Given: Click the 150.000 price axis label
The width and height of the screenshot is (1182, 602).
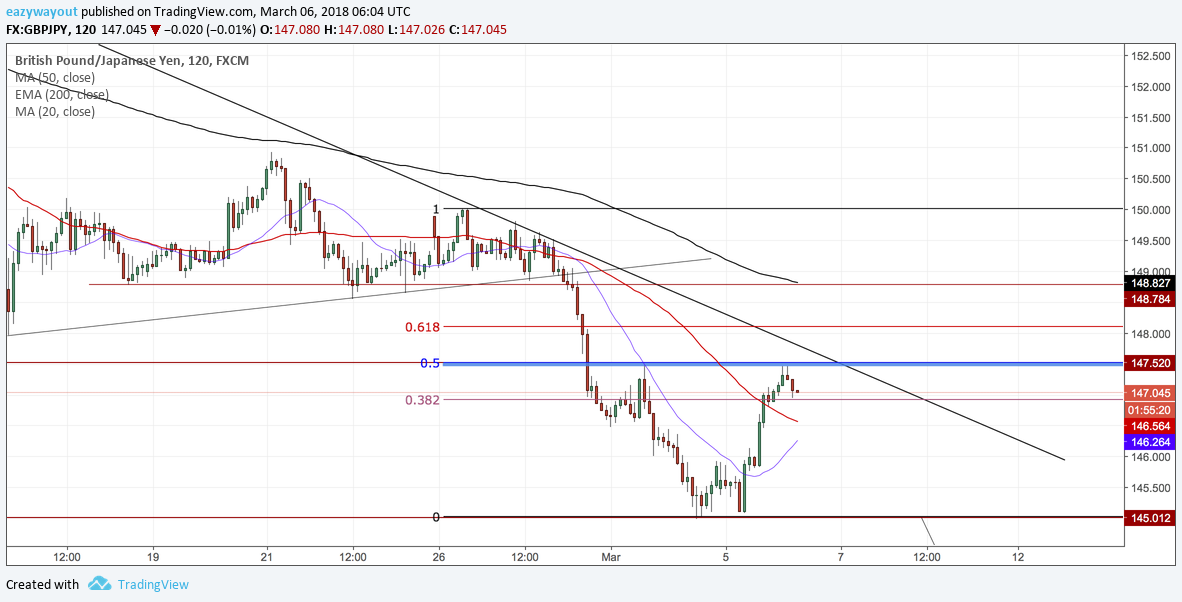Looking at the screenshot, I should [1150, 210].
